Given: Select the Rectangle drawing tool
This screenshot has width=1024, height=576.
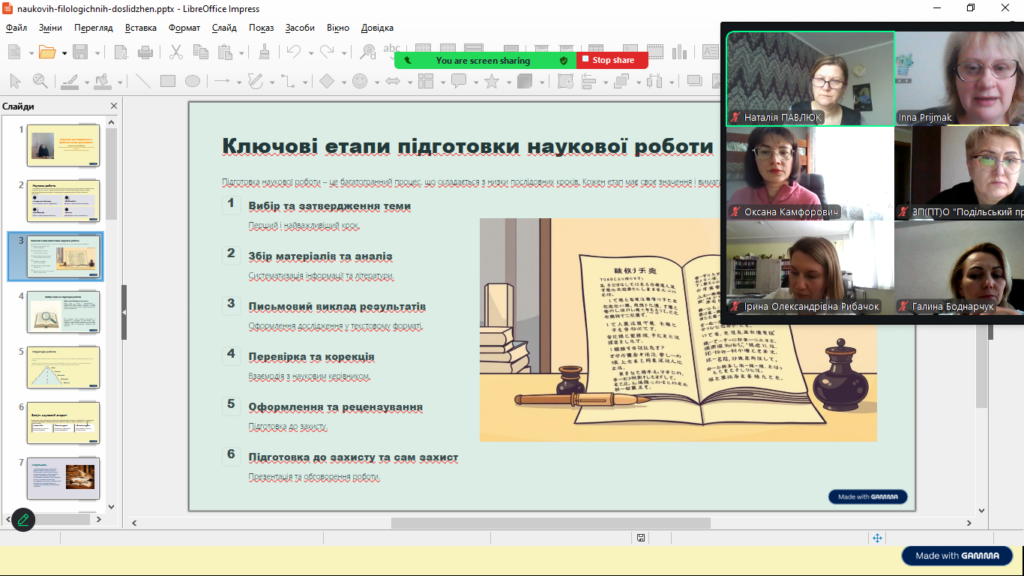Looking at the screenshot, I should click(x=168, y=82).
